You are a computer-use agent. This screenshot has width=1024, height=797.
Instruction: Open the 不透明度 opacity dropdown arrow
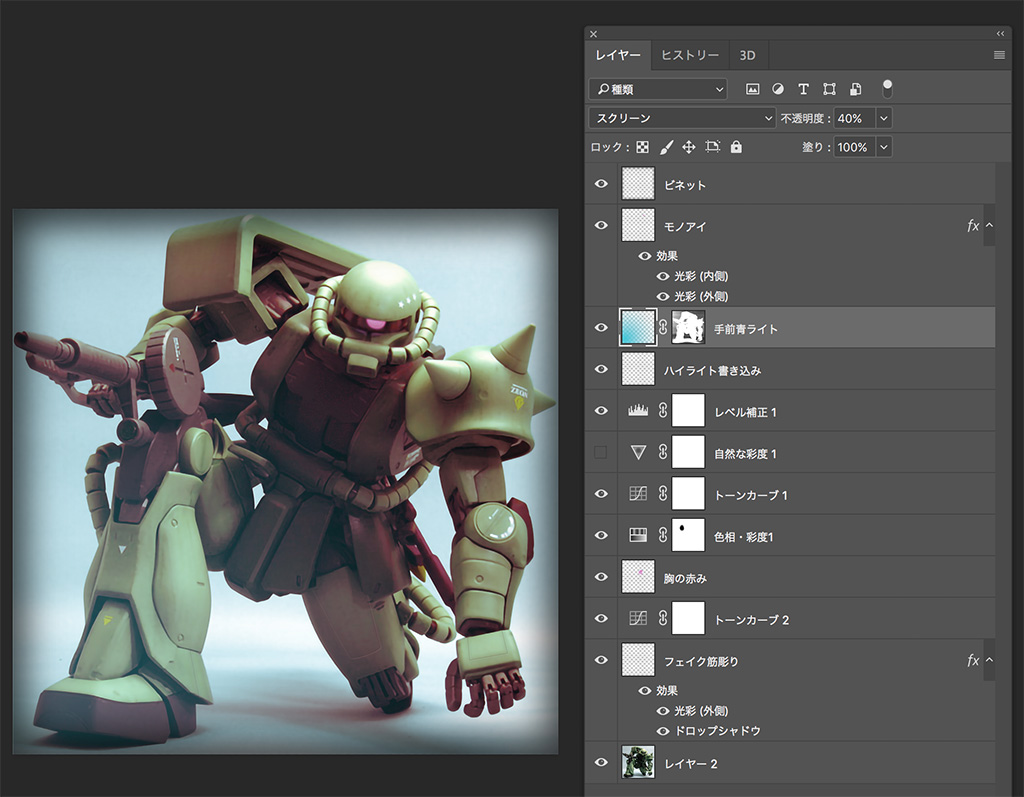click(883, 118)
